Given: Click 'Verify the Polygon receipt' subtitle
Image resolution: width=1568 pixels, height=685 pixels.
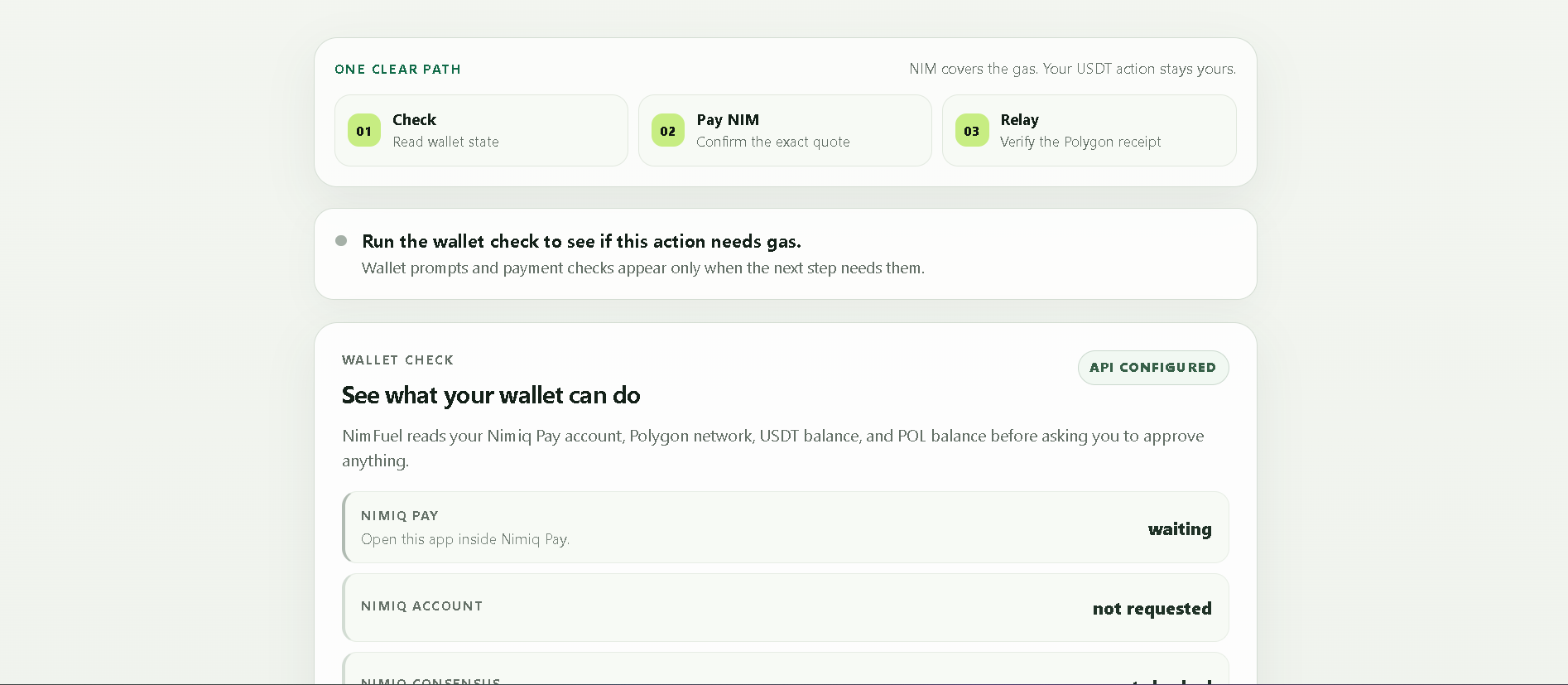Looking at the screenshot, I should pos(1080,142).
